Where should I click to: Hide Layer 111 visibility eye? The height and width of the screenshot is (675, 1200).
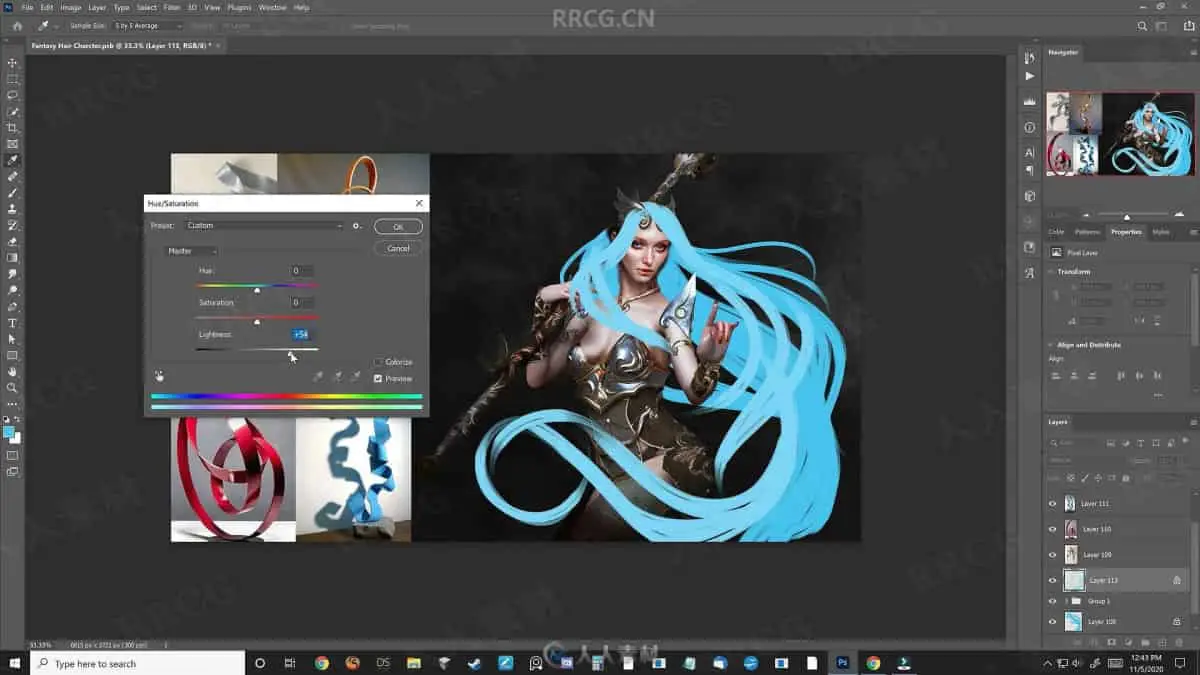pos(1052,504)
